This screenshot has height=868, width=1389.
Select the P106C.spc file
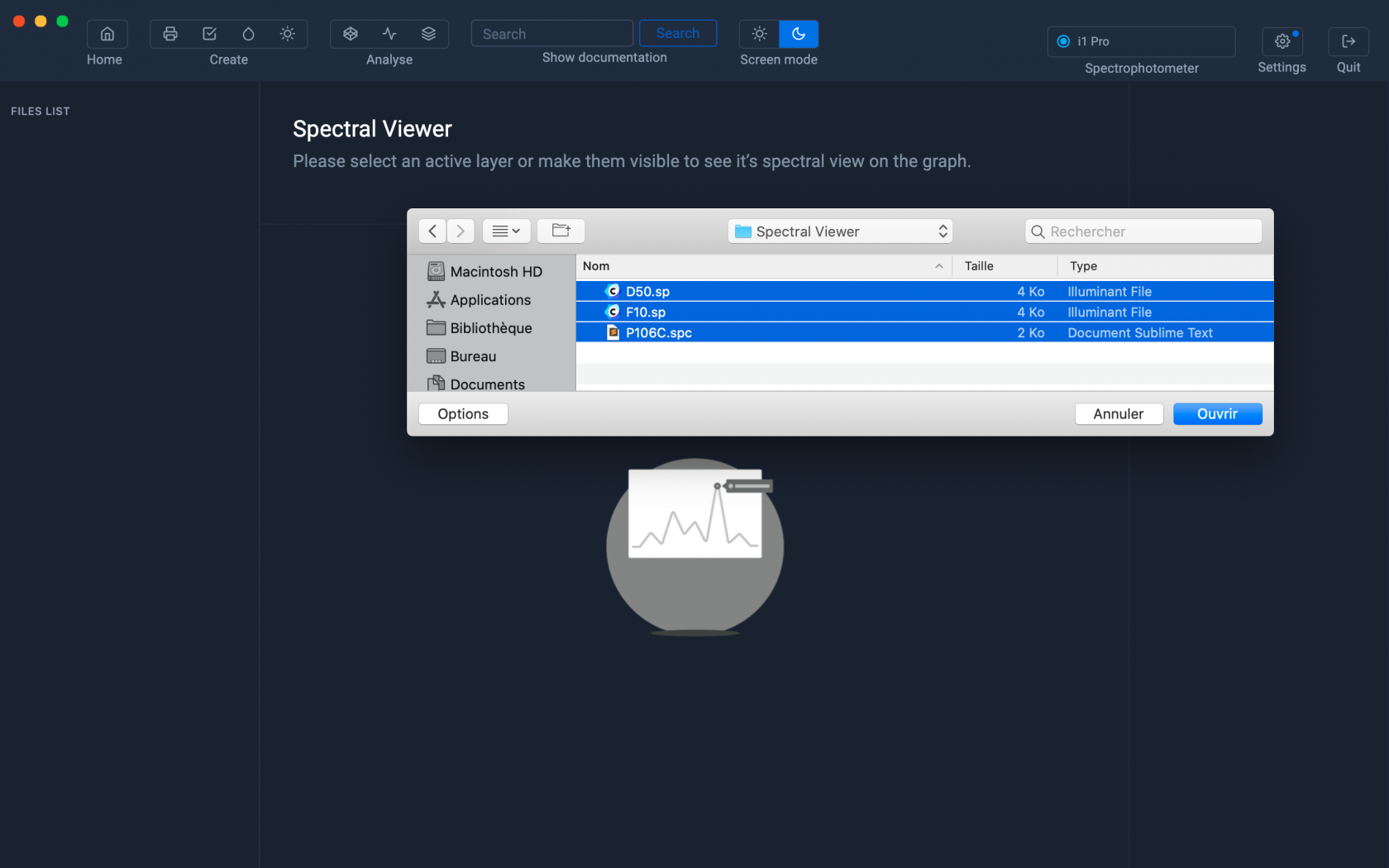pyautogui.click(x=924, y=332)
